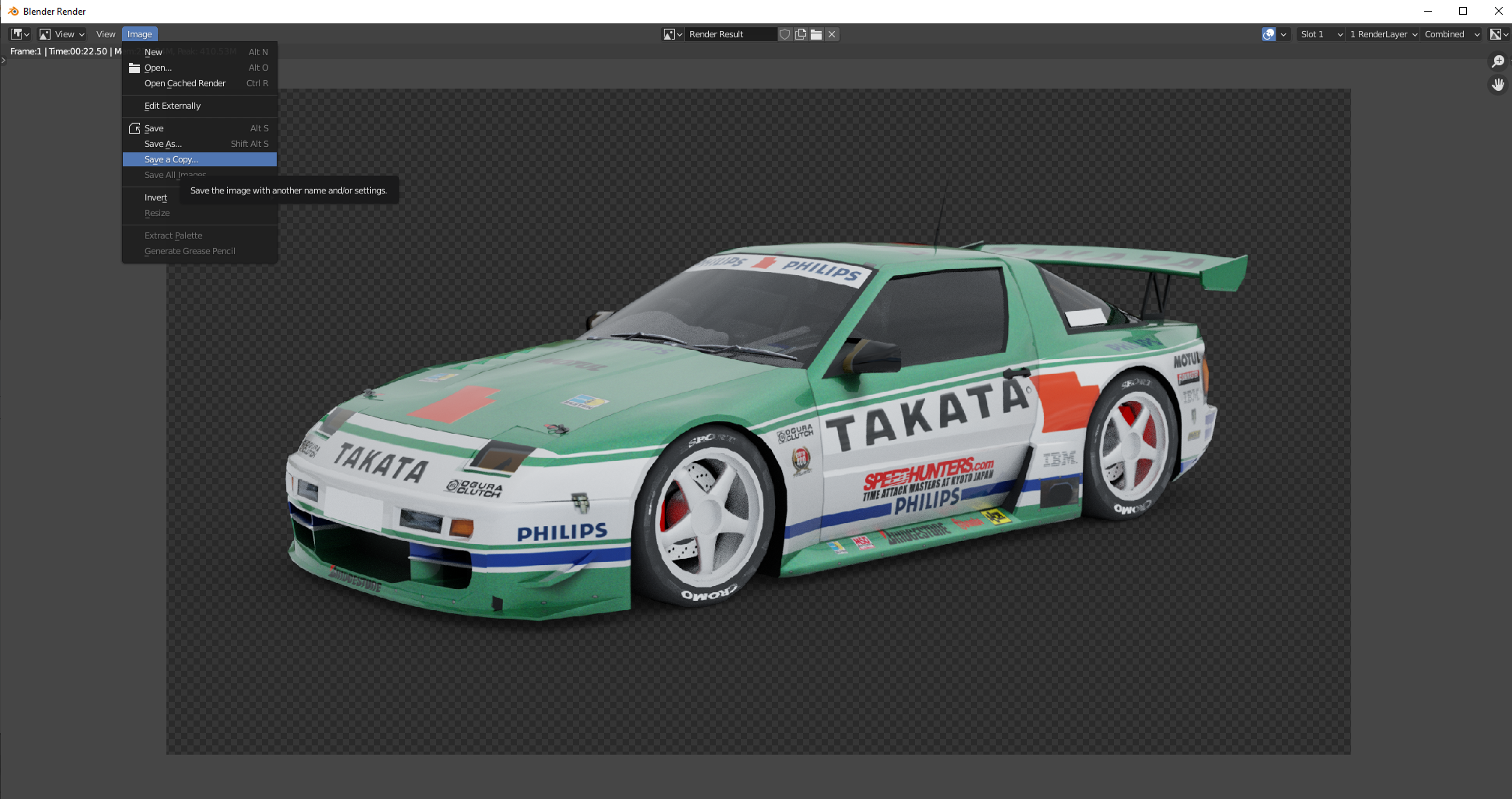Expand the left toolbar region arrow

[x=3, y=60]
